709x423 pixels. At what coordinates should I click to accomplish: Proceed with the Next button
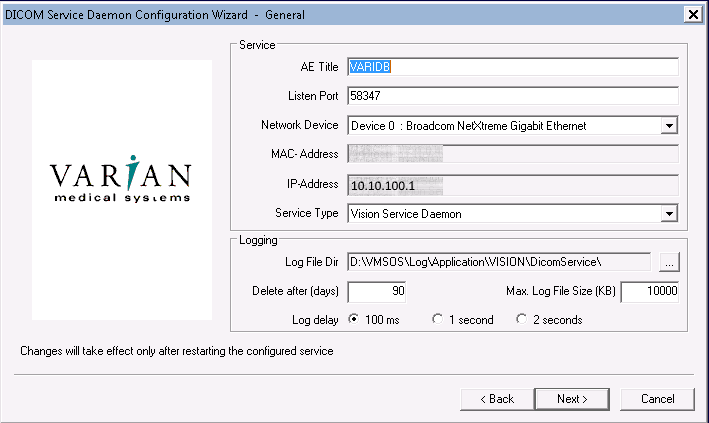click(572, 399)
